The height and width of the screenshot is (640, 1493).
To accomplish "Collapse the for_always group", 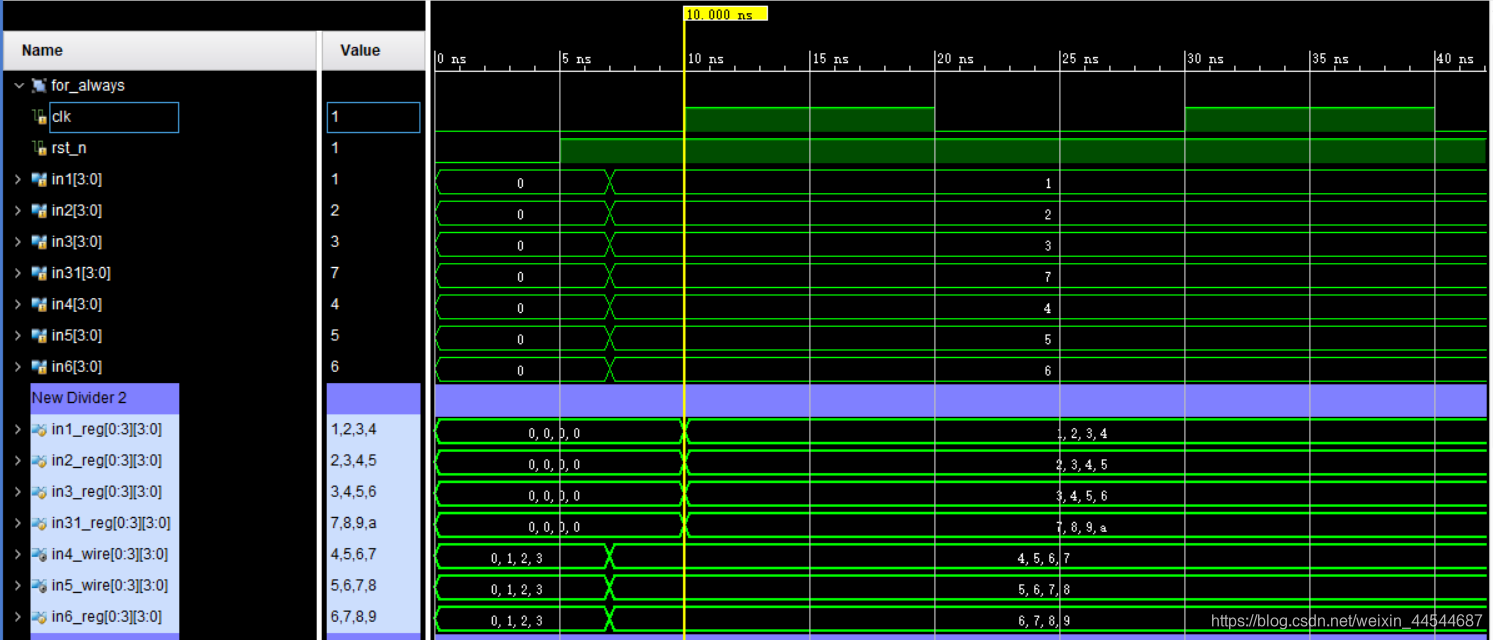I will tap(19, 86).
